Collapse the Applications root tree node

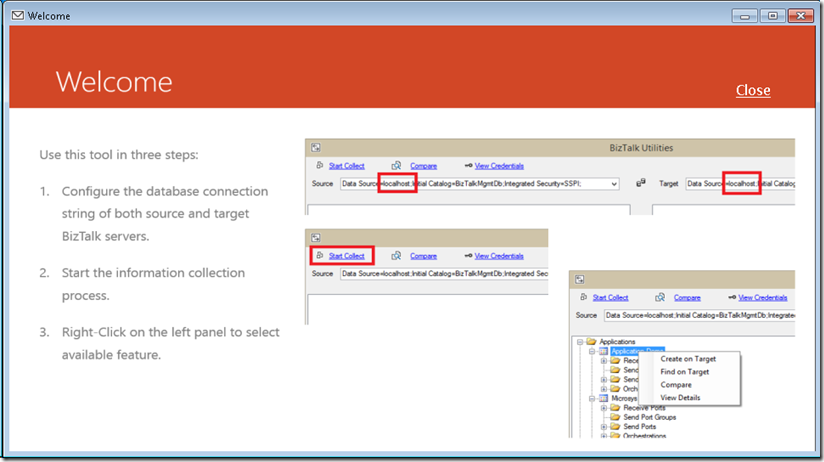pyautogui.click(x=580, y=342)
